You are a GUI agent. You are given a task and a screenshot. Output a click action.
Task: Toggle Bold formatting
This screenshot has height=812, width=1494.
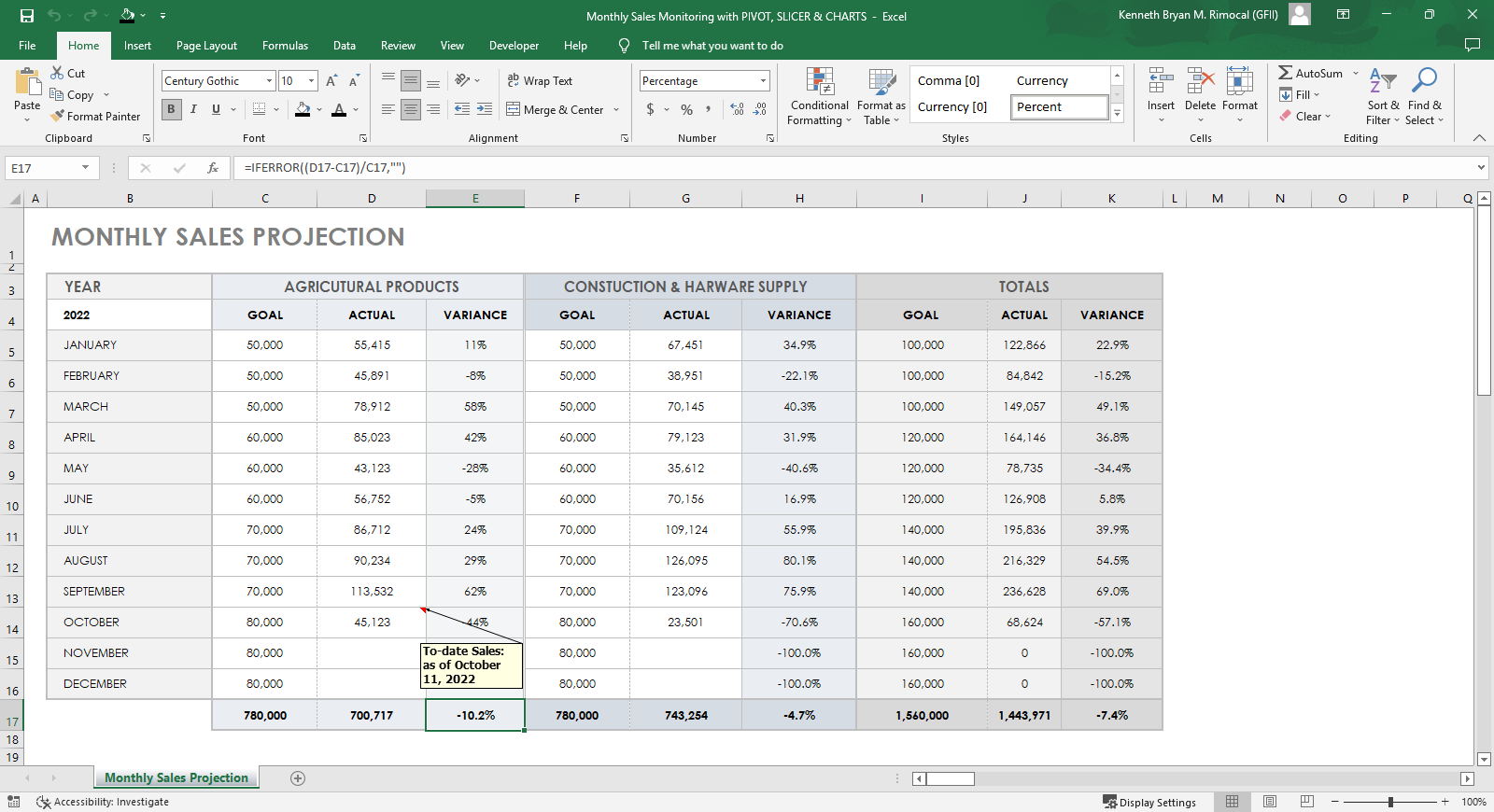point(171,109)
